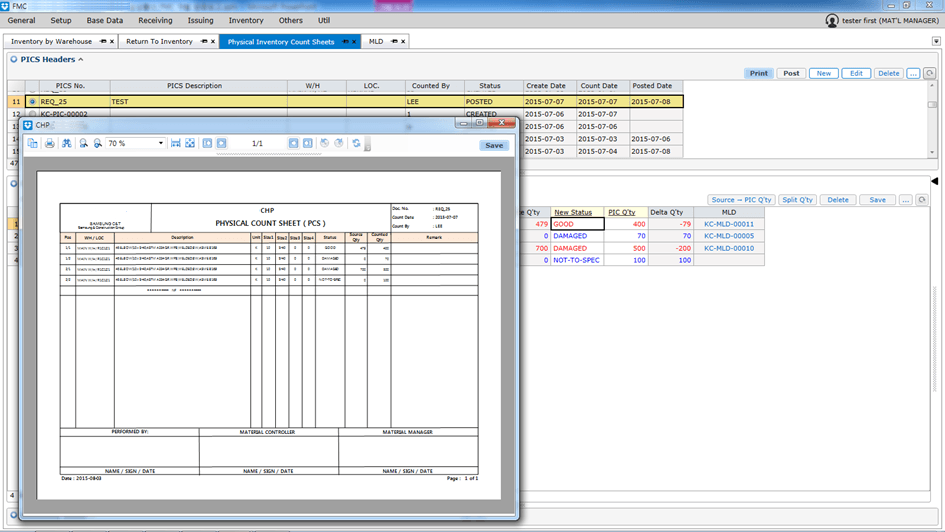Click the refresh icon beside PICS Headers Delete
This screenshot has height=532, width=945.
[x=930, y=73]
